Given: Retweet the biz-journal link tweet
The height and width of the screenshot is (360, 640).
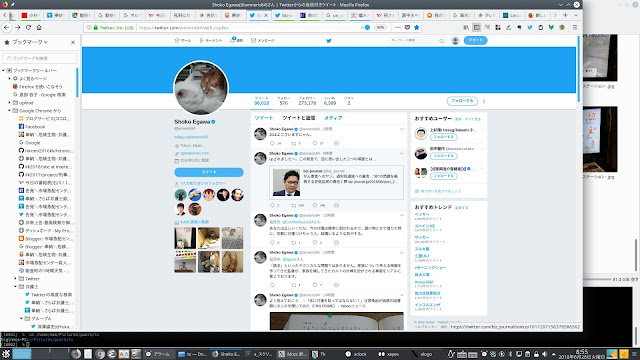Looking at the screenshot, I should click(x=293, y=205).
